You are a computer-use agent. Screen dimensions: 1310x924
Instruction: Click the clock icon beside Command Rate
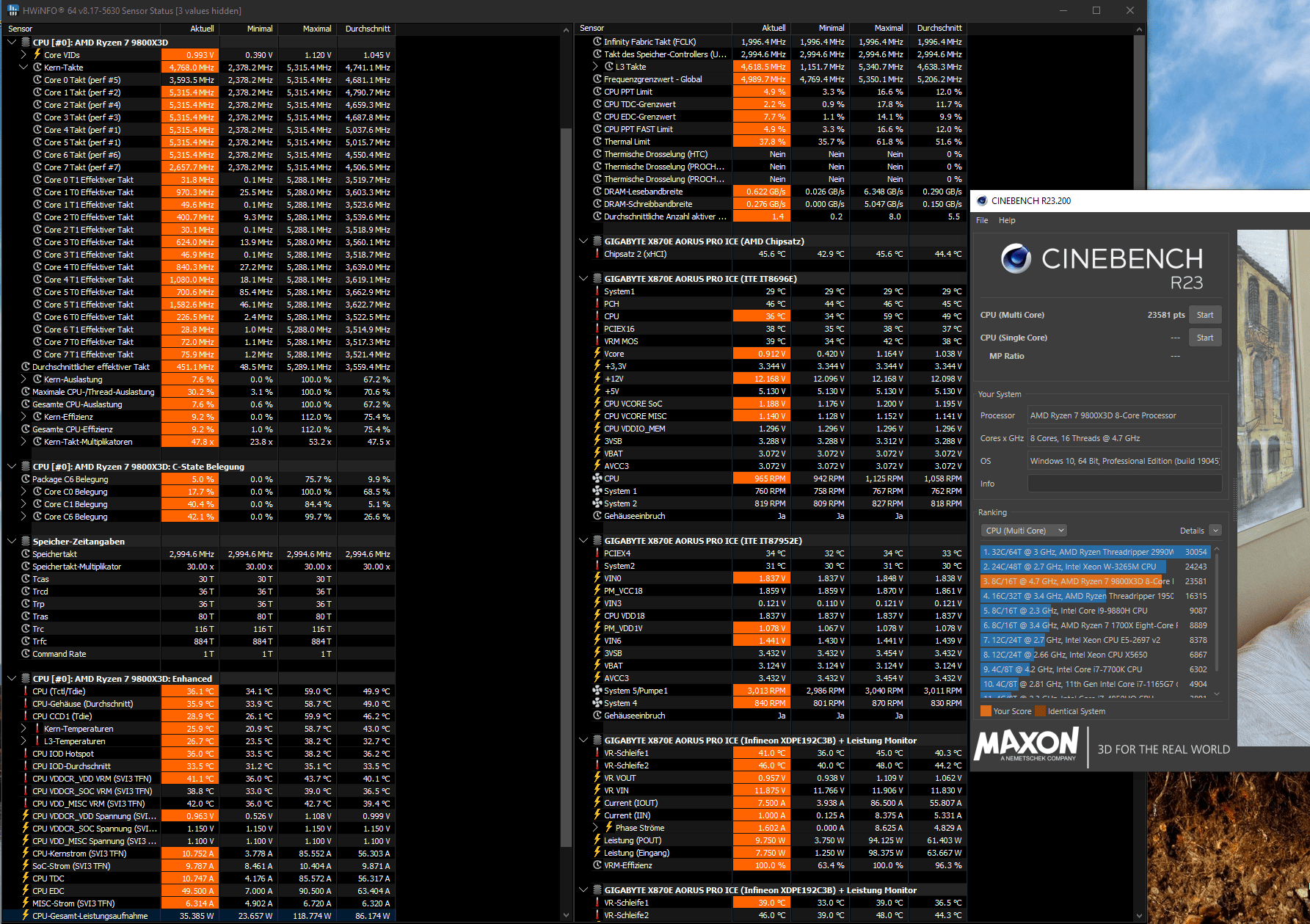tap(26, 653)
